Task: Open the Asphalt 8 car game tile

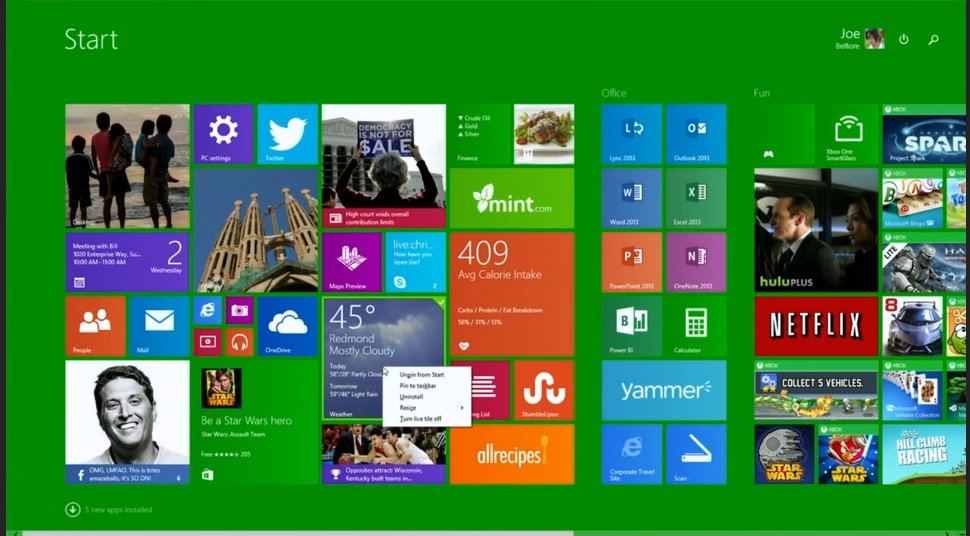Action: click(912, 326)
